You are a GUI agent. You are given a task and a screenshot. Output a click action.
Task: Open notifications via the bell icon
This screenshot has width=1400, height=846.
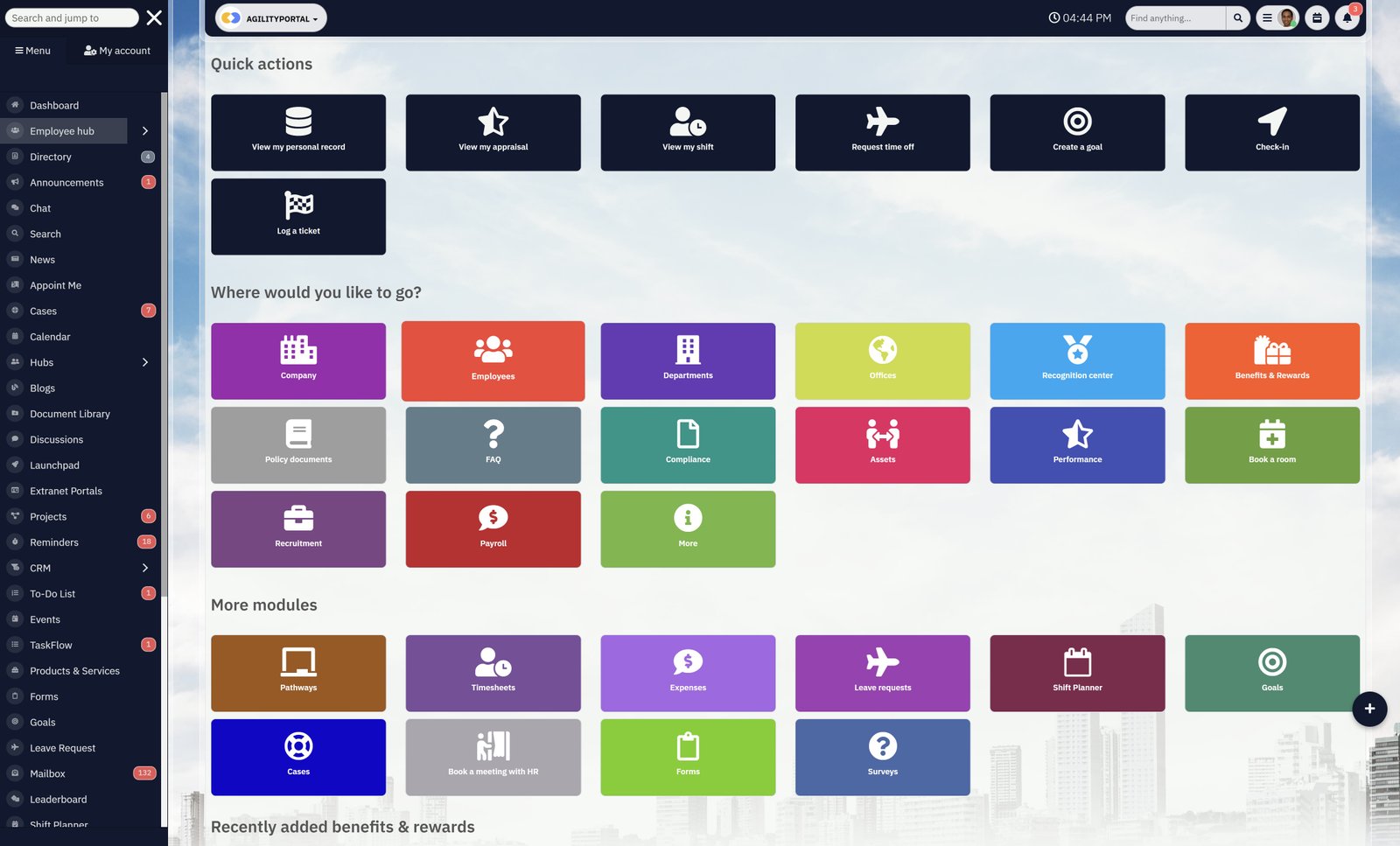[1347, 17]
